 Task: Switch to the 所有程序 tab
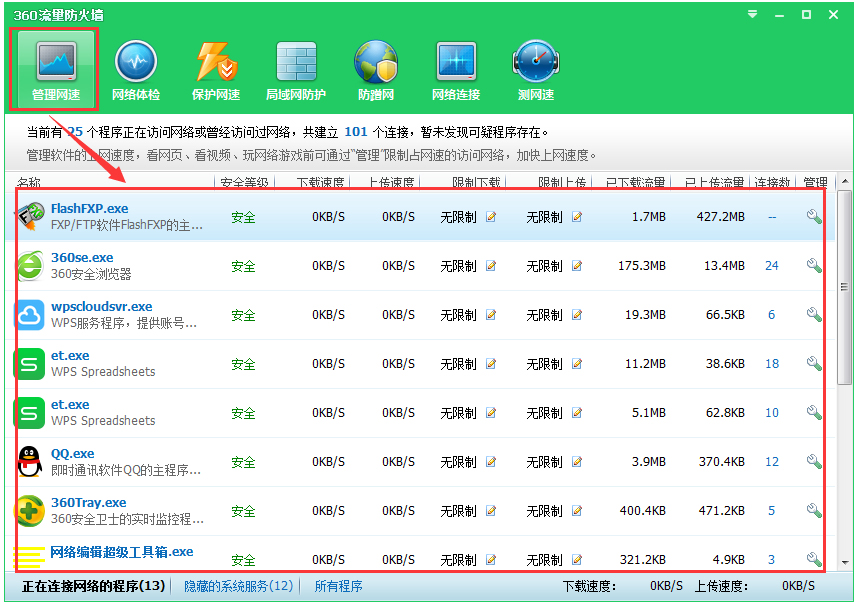click(x=338, y=586)
